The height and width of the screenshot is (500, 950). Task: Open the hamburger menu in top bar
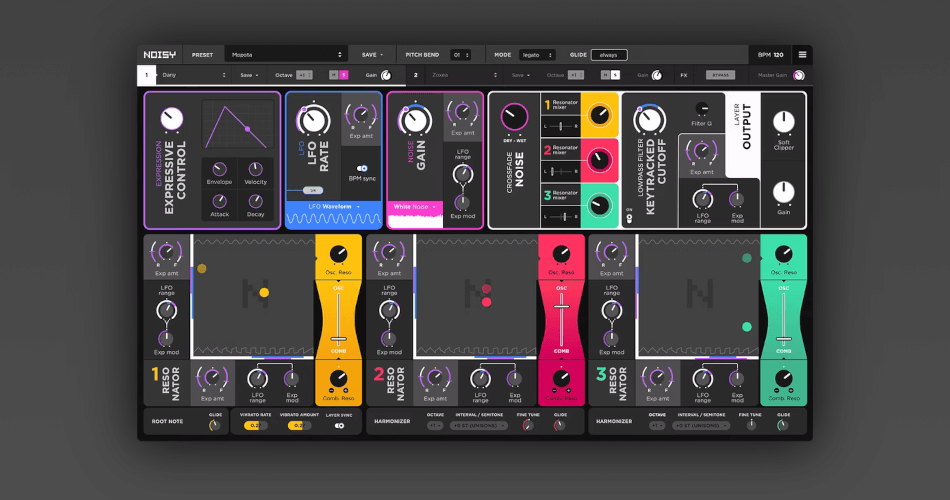(x=801, y=54)
